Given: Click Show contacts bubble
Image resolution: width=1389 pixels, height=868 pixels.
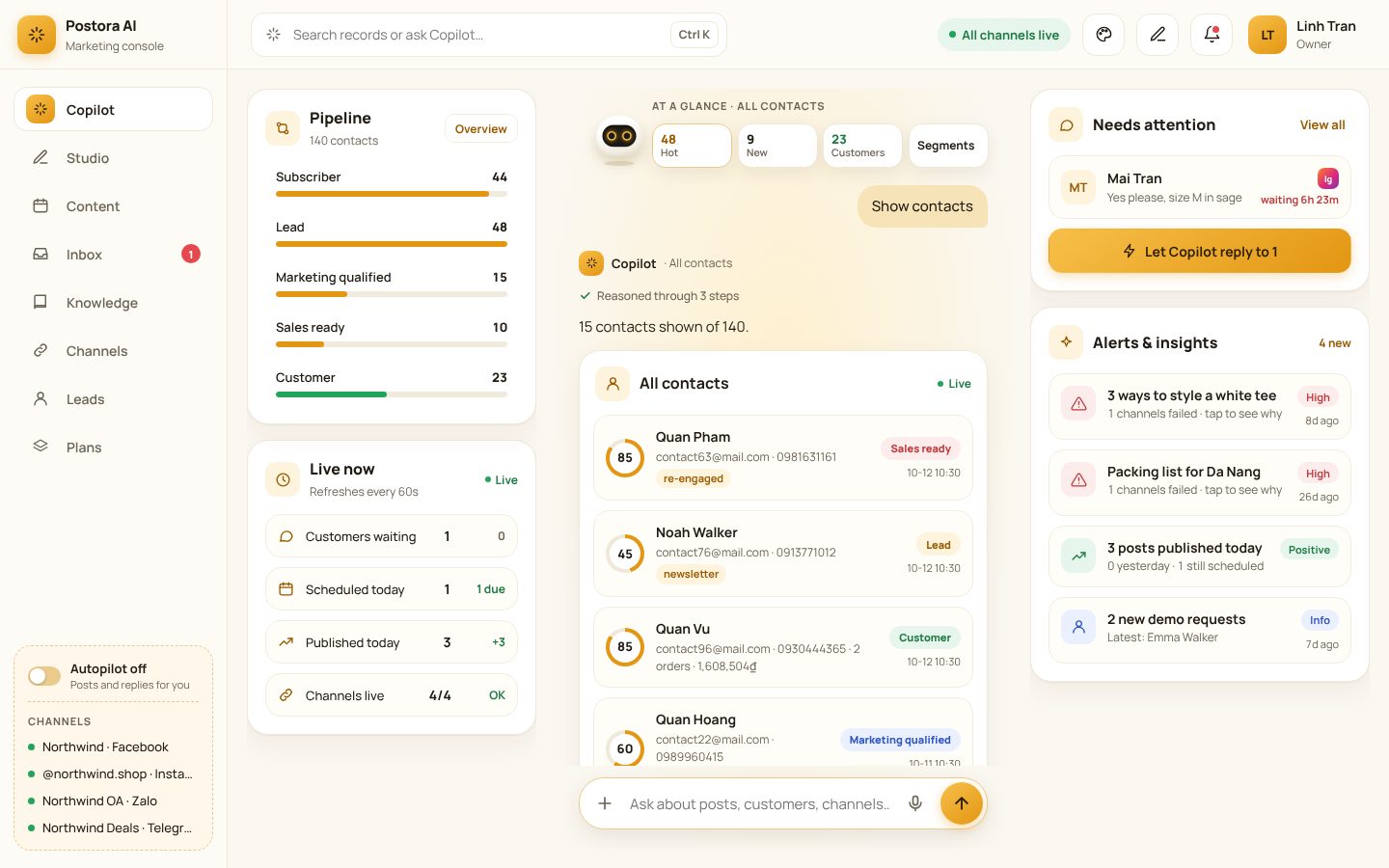Looking at the screenshot, I should click(x=922, y=206).
